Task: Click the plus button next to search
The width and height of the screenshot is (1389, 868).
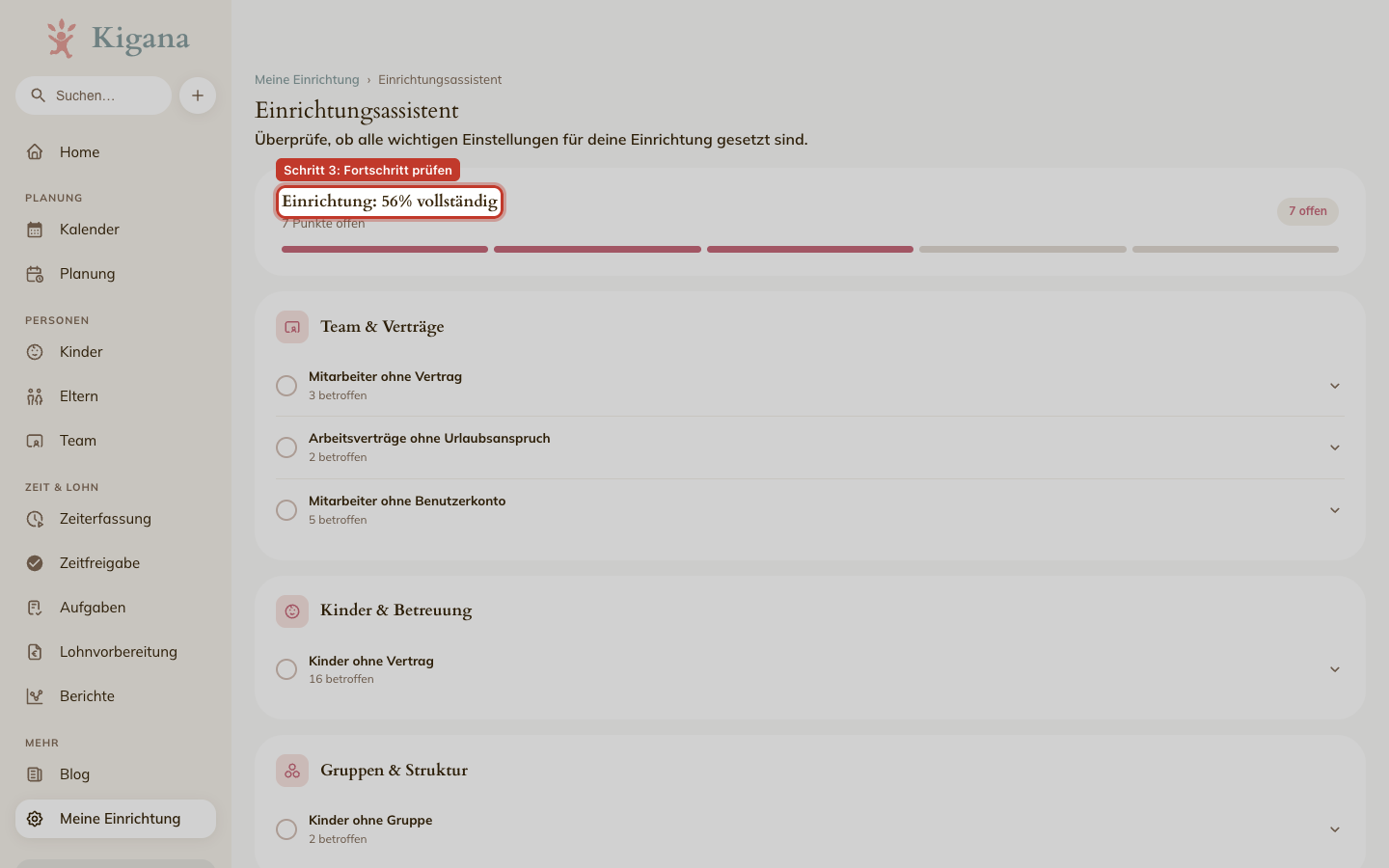Action: click(198, 95)
